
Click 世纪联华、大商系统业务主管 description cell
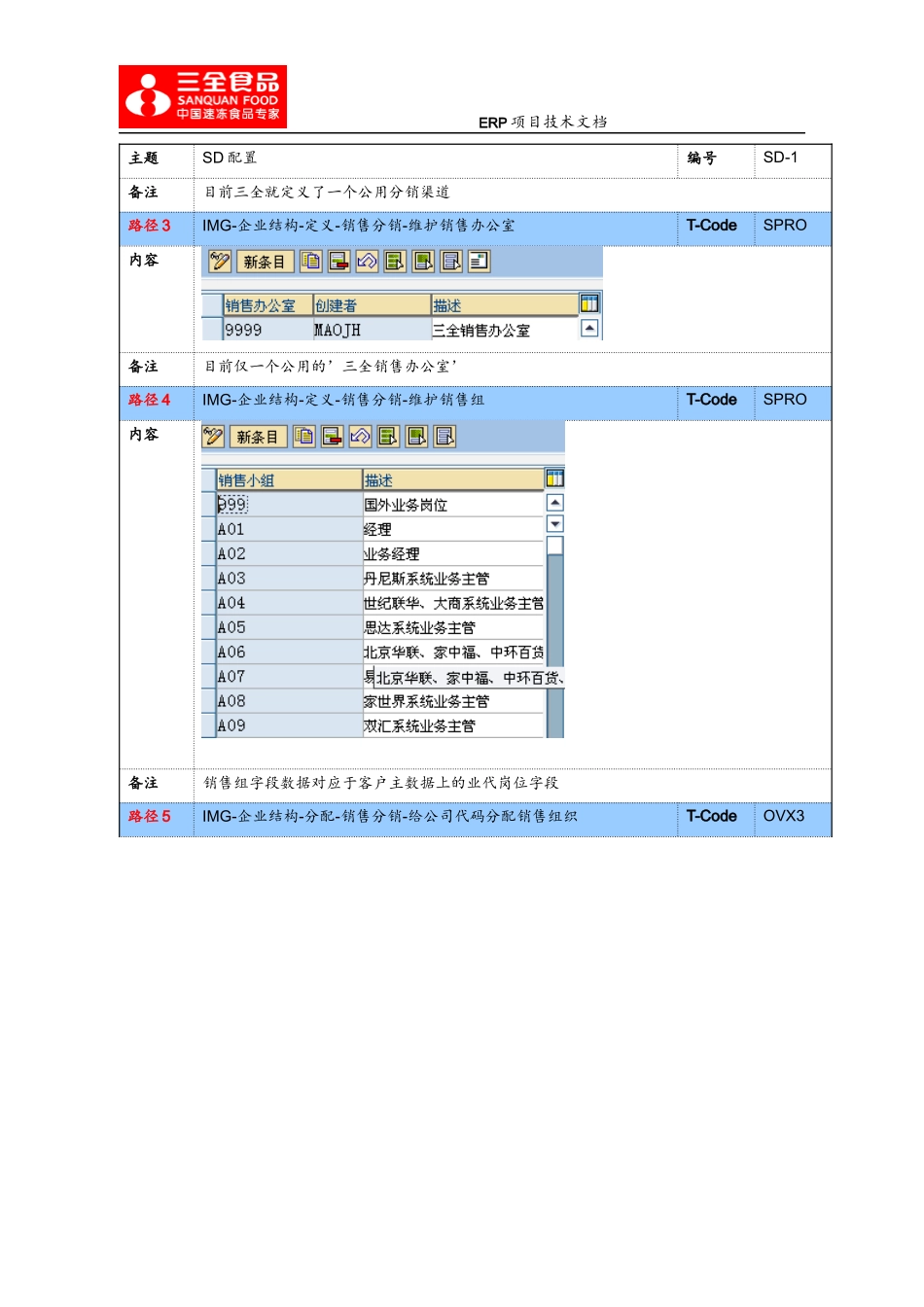tap(453, 603)
